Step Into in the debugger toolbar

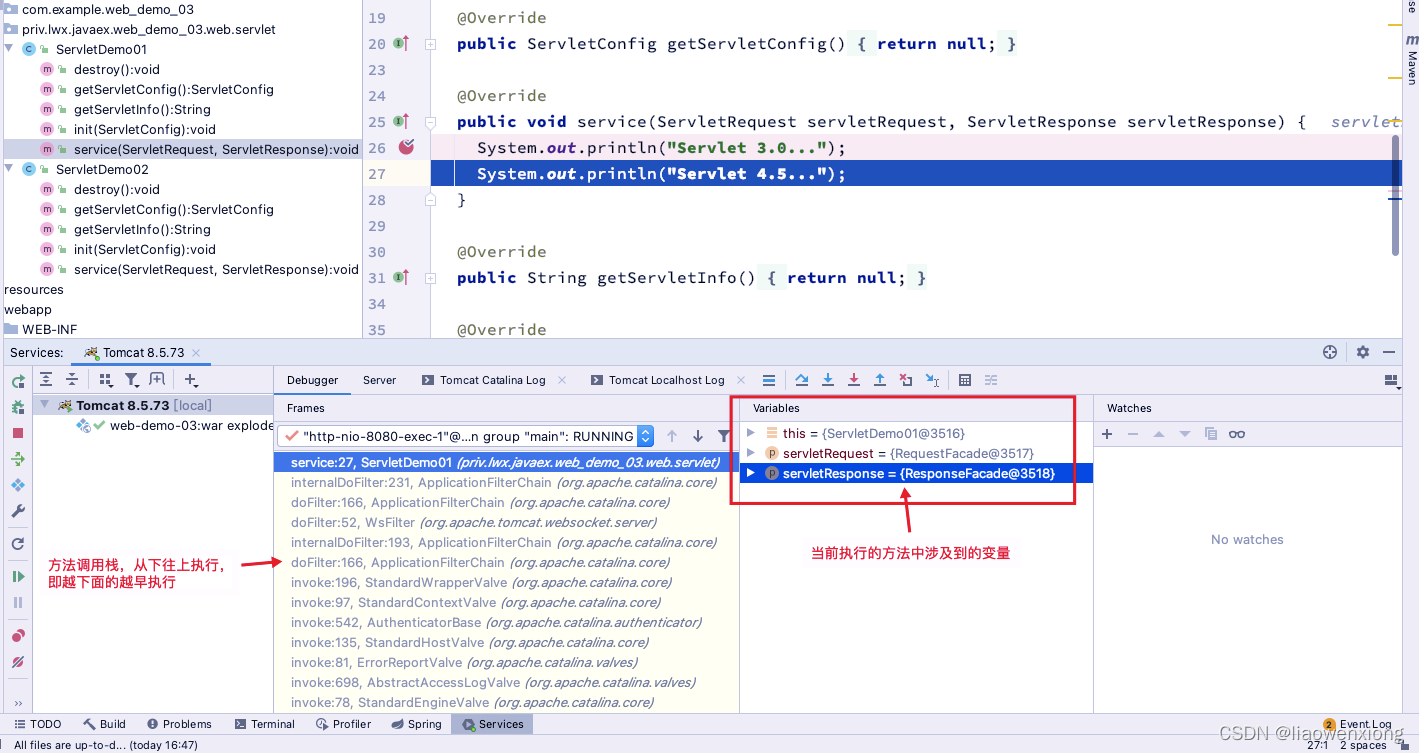point(828,380)
